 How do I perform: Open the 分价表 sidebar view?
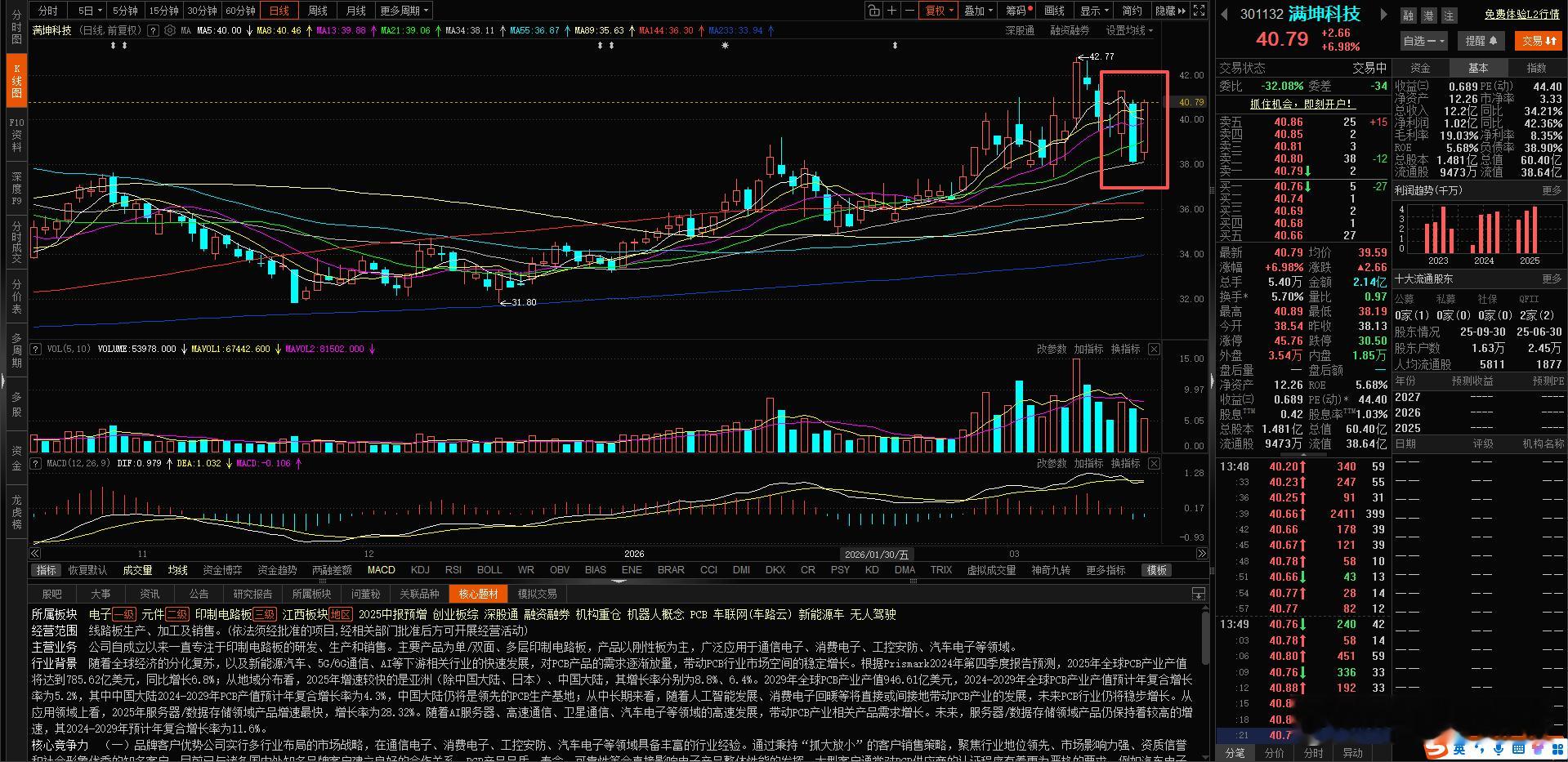16,296
